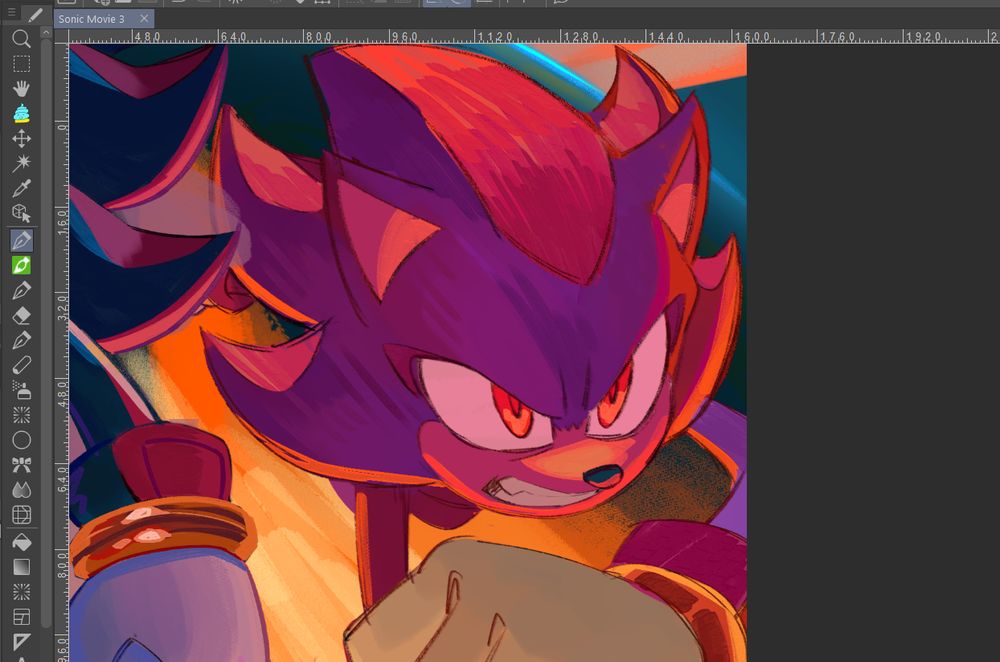Select the Frame border panel tool
This screenshot has width=1000, height=662.
(21, 617)
